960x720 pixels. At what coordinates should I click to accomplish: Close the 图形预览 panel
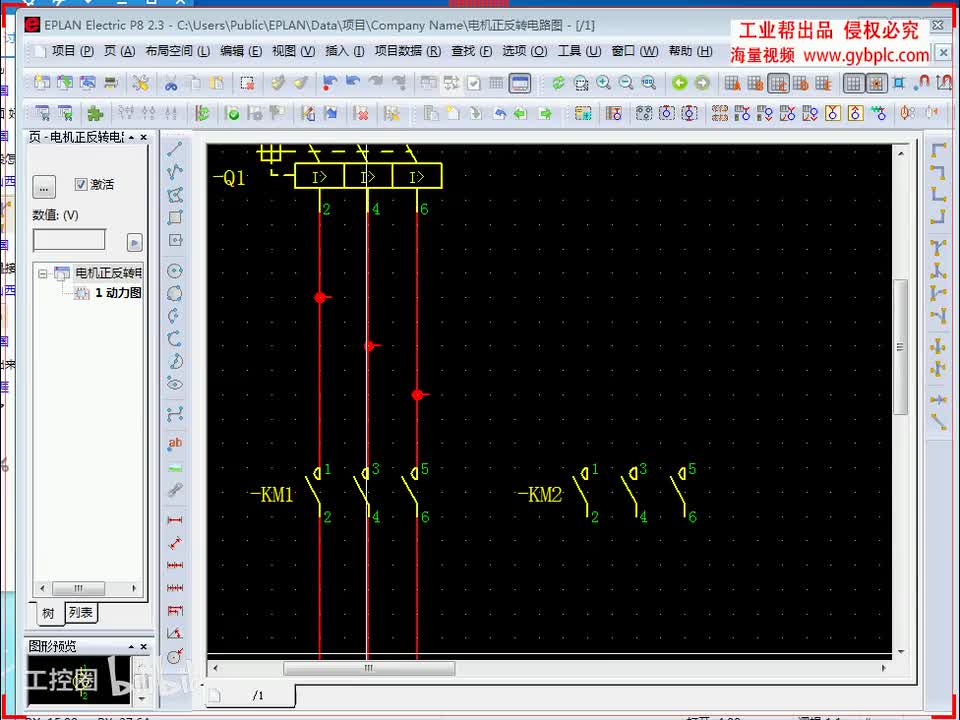click(x=144, y=647)
